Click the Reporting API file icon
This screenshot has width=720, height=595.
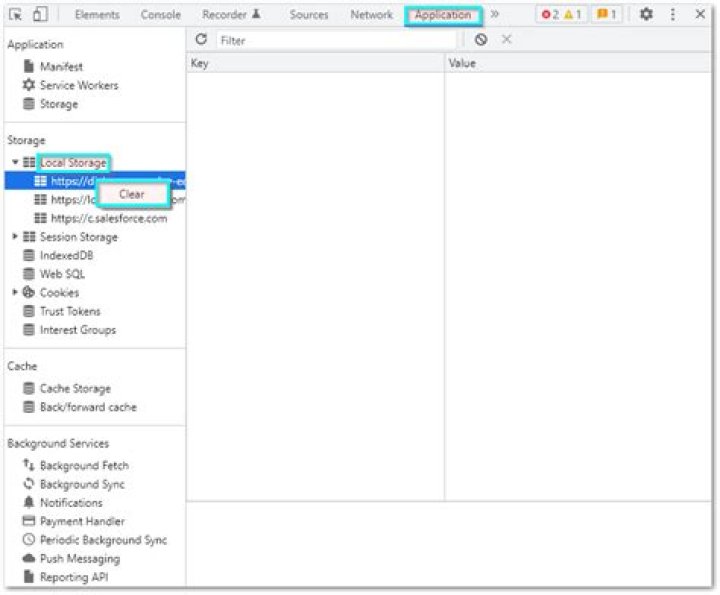pos(29,577)
